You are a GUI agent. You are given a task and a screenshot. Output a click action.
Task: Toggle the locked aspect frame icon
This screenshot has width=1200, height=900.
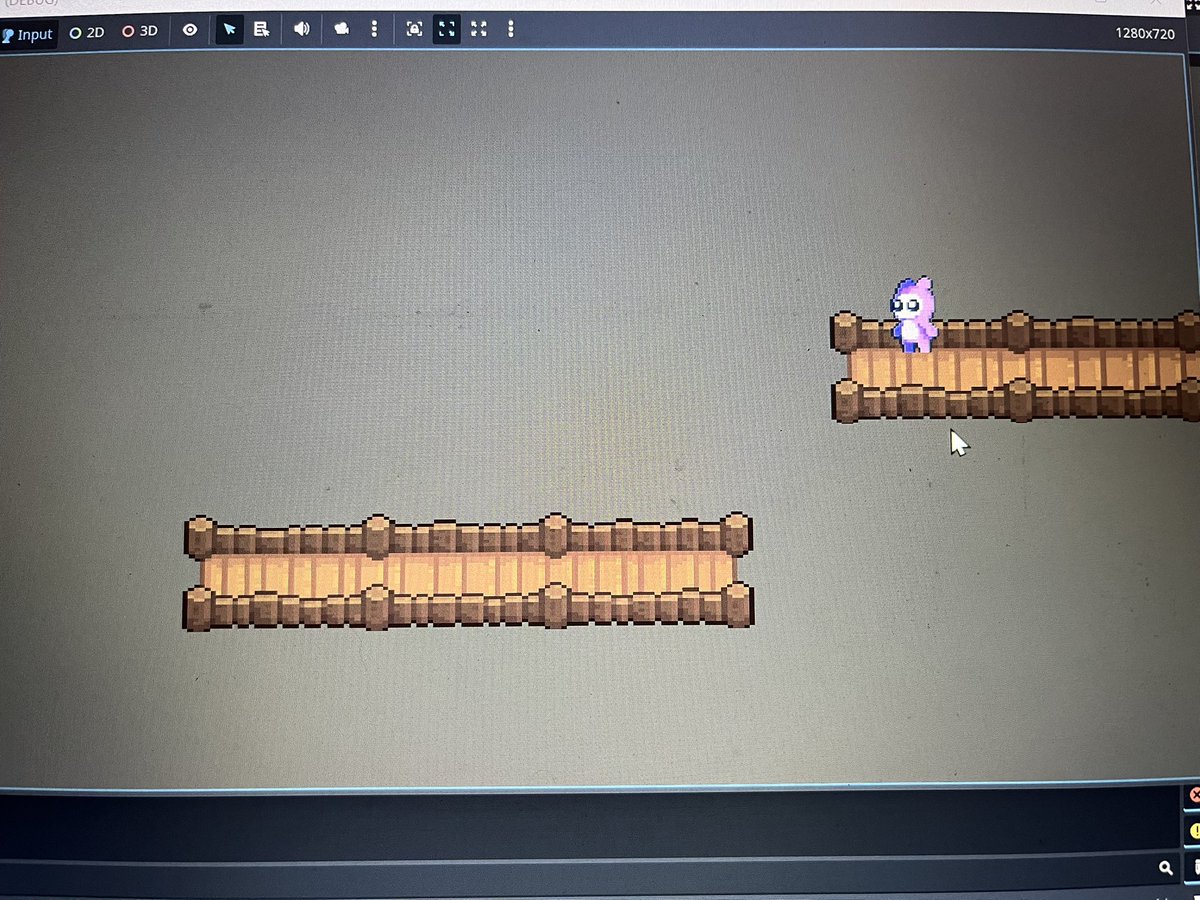(414, 29)
